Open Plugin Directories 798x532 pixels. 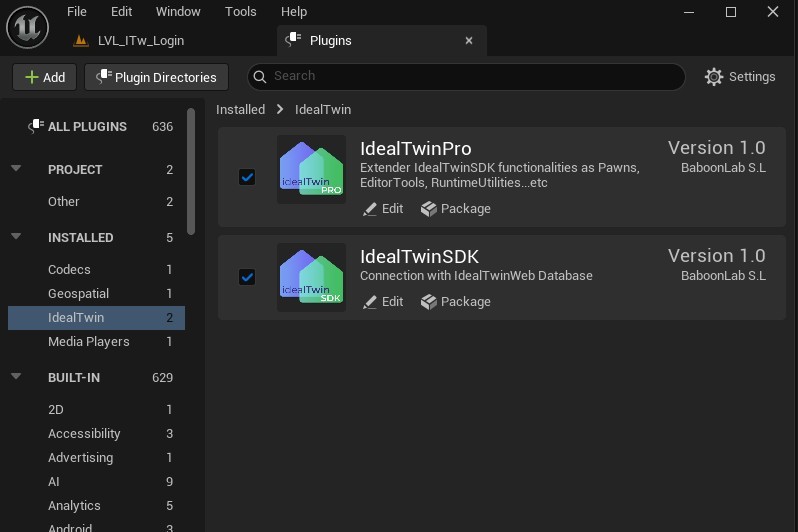pyautogui.click(x=156, y=77)
